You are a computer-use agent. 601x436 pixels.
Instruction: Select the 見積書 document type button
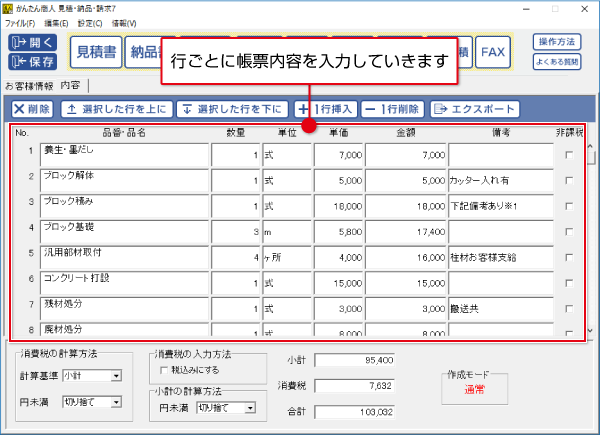coord(96,52)
